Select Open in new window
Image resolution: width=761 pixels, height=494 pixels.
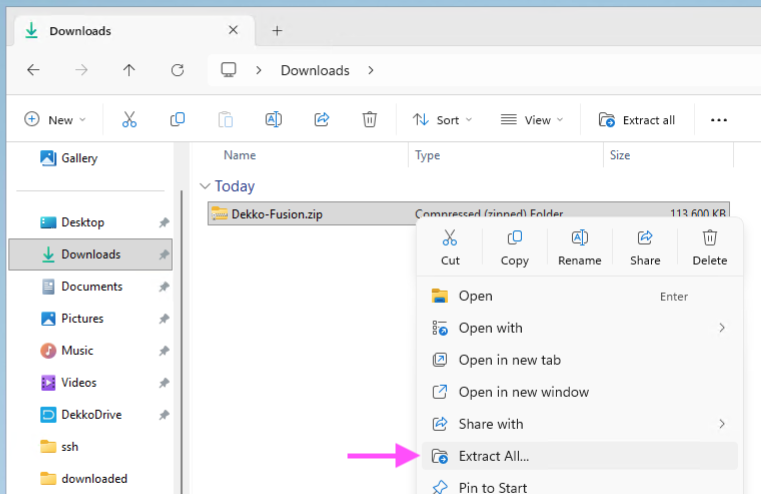tap(579, 392)
